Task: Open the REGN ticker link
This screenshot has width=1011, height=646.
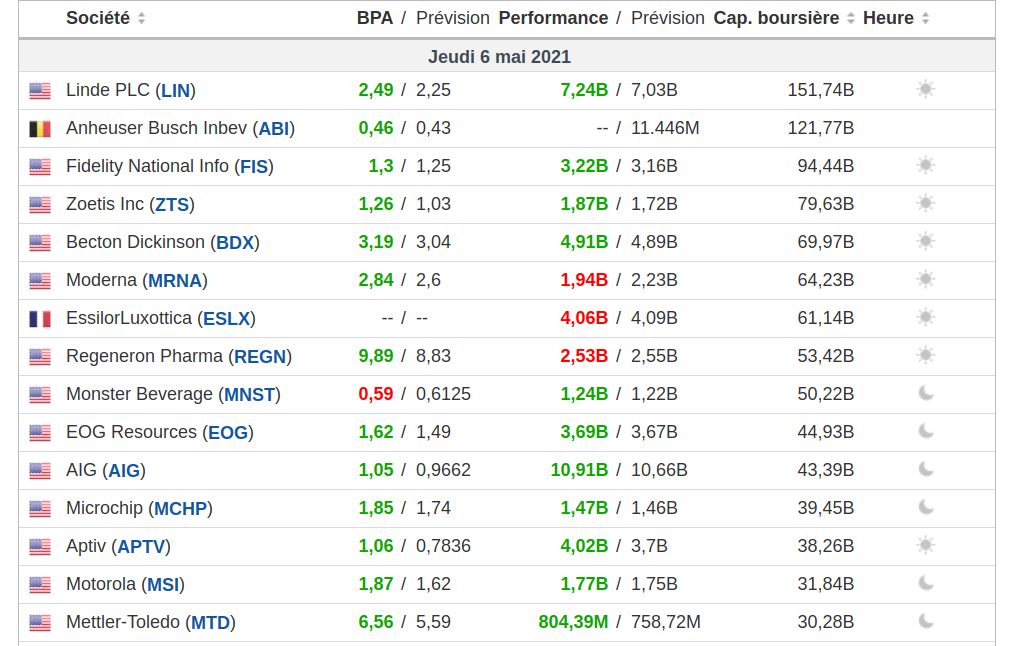Action: click(260, 357)
